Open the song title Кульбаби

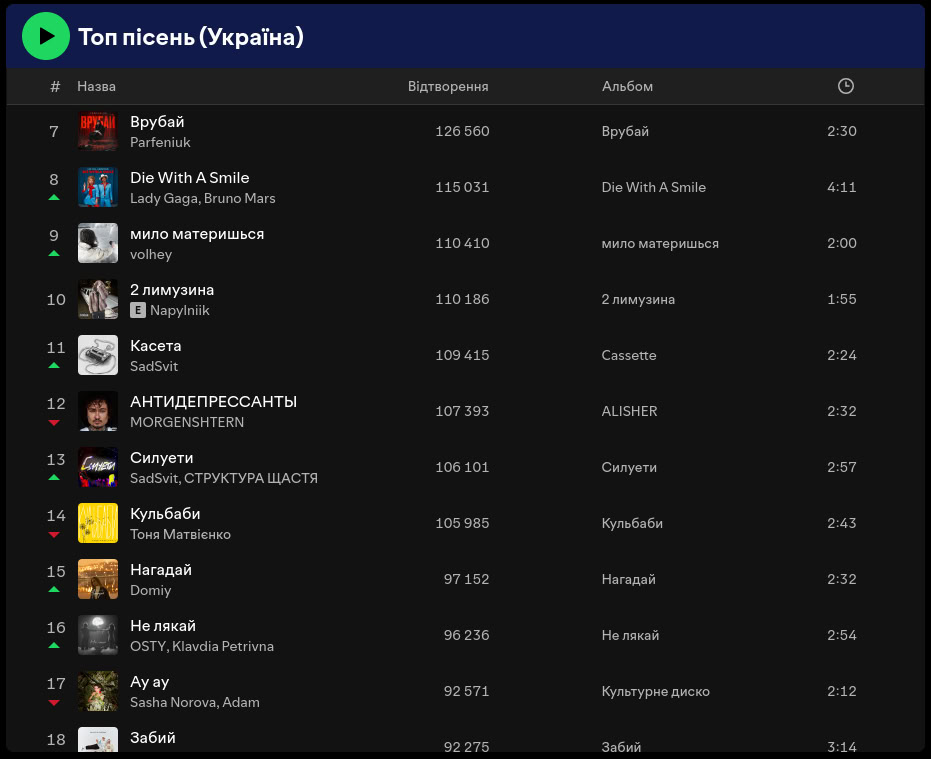click(165, 514)
